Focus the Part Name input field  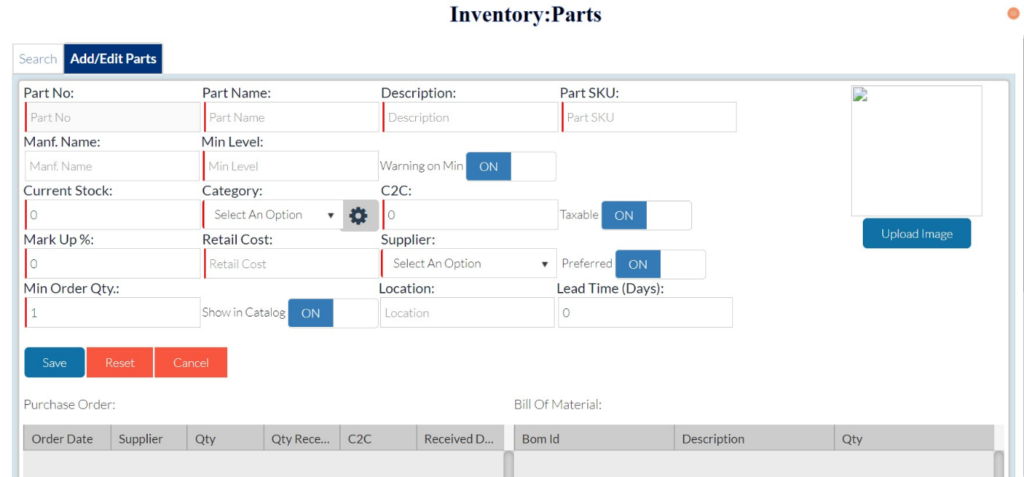click(x=290, y=117)
